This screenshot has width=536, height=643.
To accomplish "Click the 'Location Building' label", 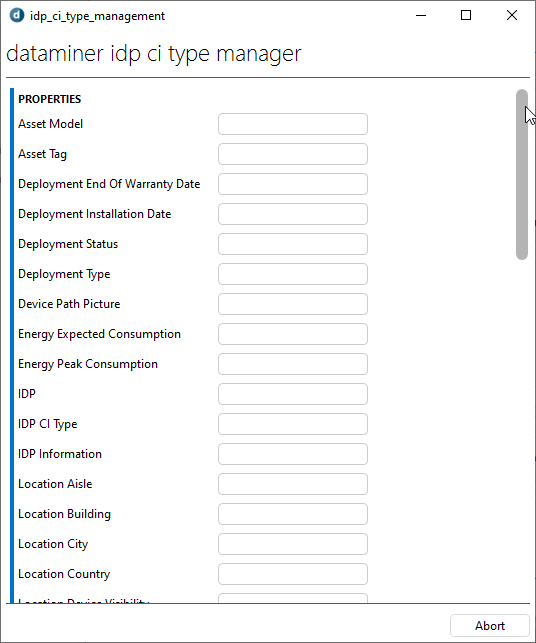I will point(64,514).
